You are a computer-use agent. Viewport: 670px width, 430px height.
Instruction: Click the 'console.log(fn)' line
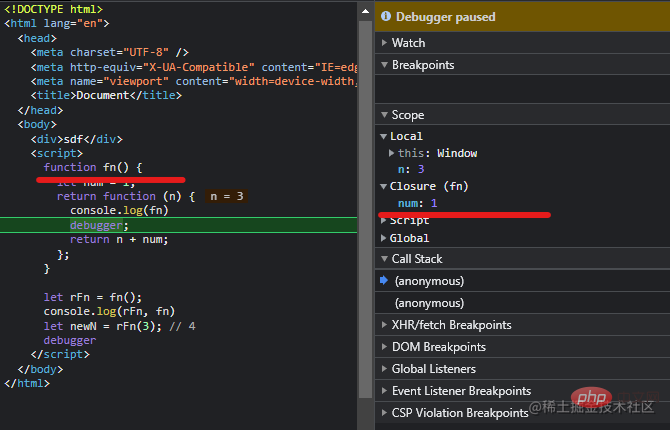[119, 210]
